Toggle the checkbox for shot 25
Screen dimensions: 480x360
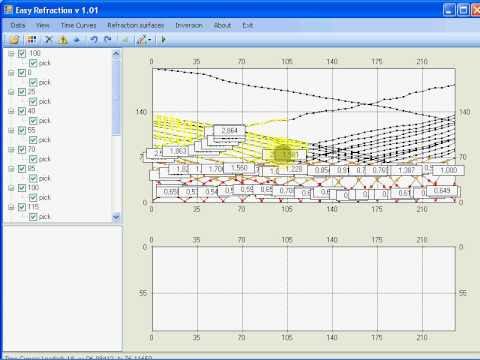[x=22, y=92]
